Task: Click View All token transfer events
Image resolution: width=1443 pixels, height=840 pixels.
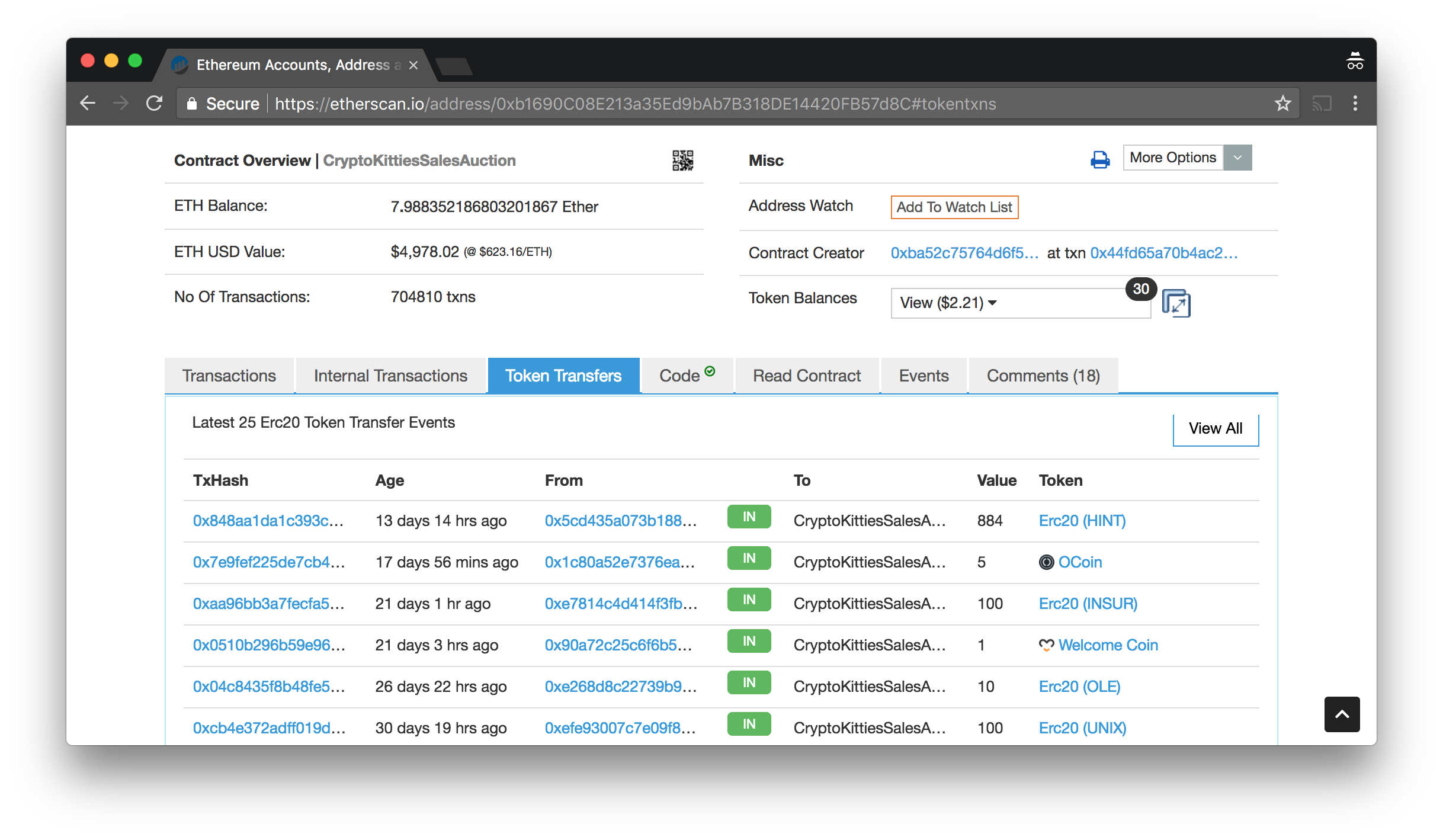Action: coord(1215,428)
